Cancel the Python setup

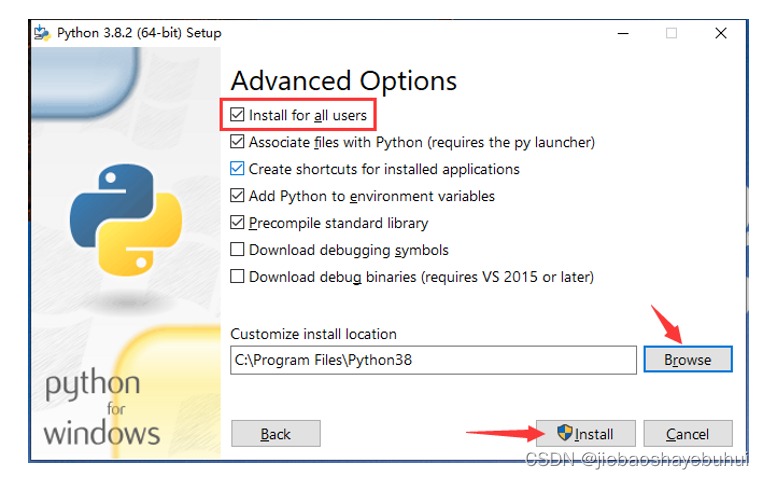(688, 433)
